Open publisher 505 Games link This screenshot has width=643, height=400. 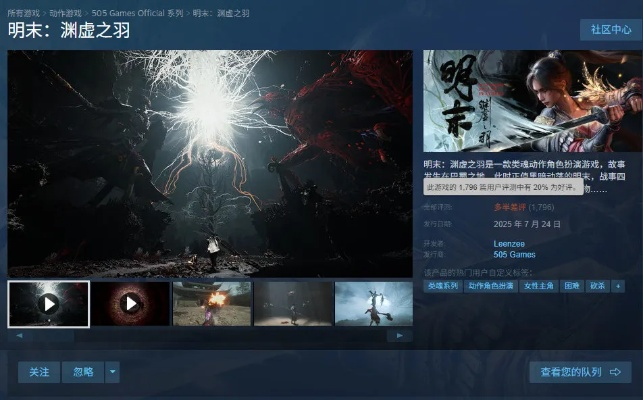click(x=514, y=255)
